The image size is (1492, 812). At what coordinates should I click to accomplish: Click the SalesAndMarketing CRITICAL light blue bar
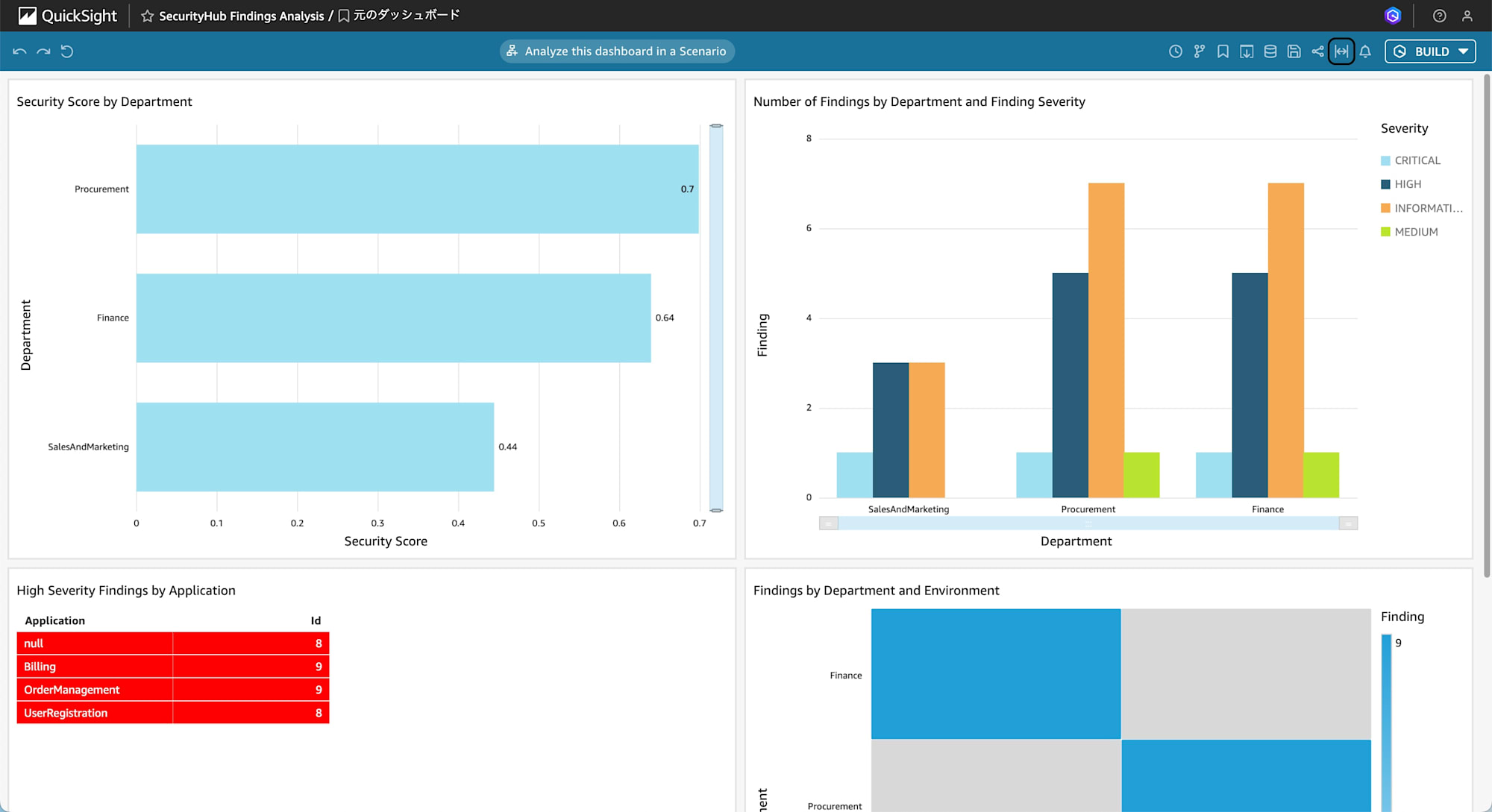pyautogui.click(x=855, y=475)
